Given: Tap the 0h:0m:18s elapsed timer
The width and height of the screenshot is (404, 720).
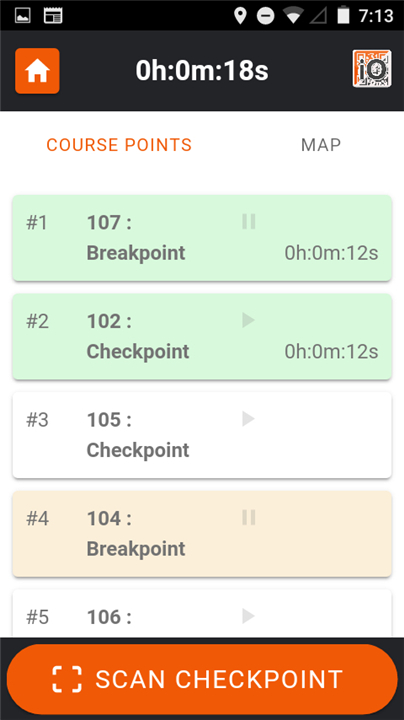Looking at the screenshot, I should click(202, 71).
